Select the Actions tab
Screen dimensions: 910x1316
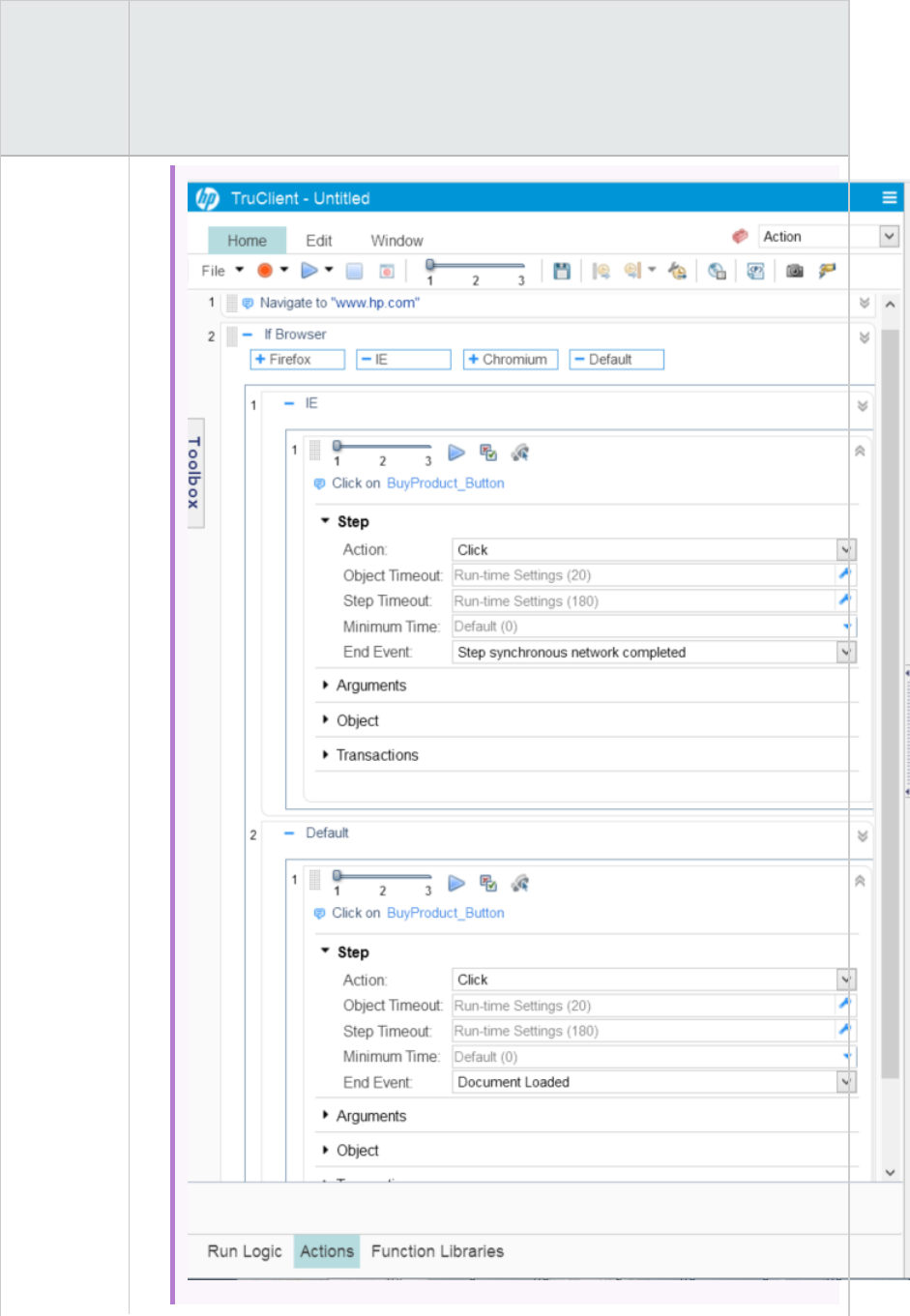327,1250
